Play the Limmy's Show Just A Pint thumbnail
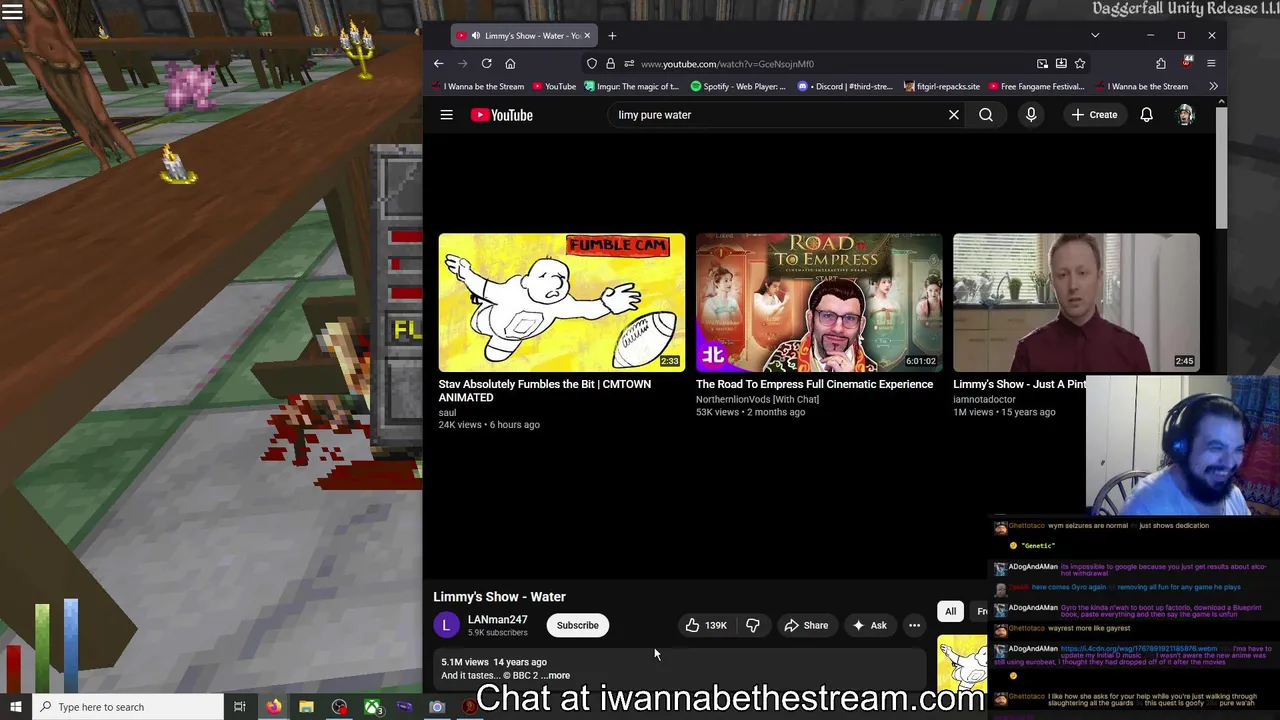 pos(1076,303)
